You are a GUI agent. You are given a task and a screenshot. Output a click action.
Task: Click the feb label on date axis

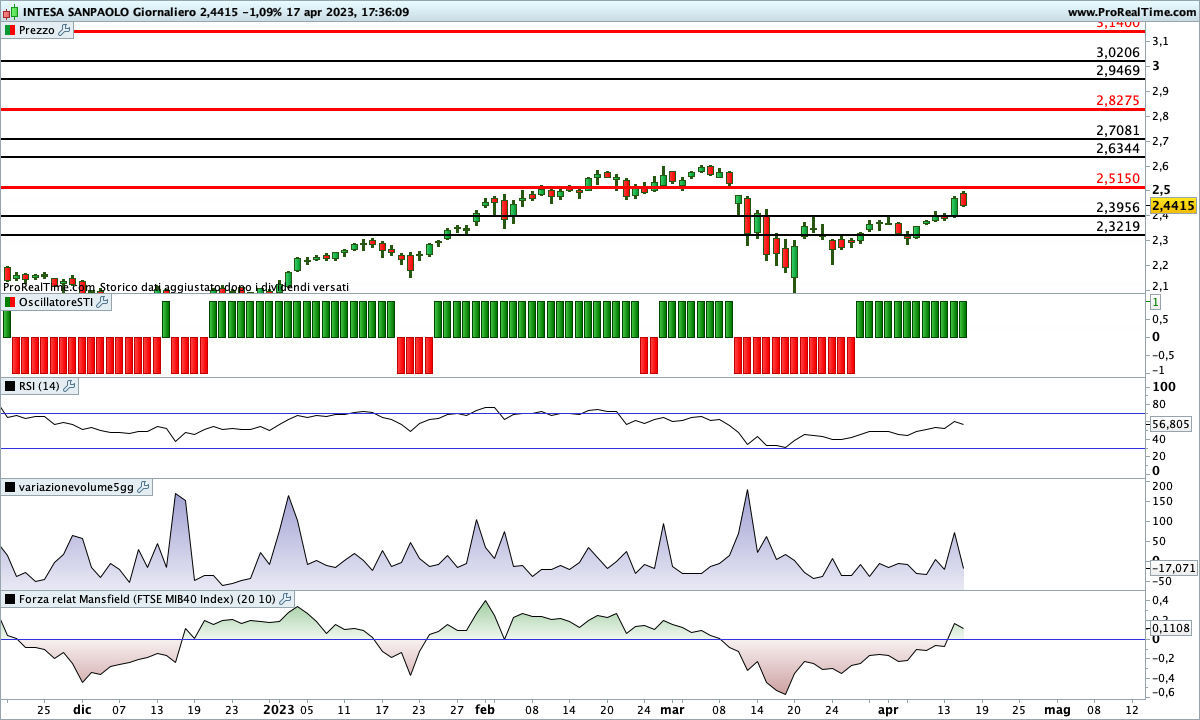click(x=485, y=709)
